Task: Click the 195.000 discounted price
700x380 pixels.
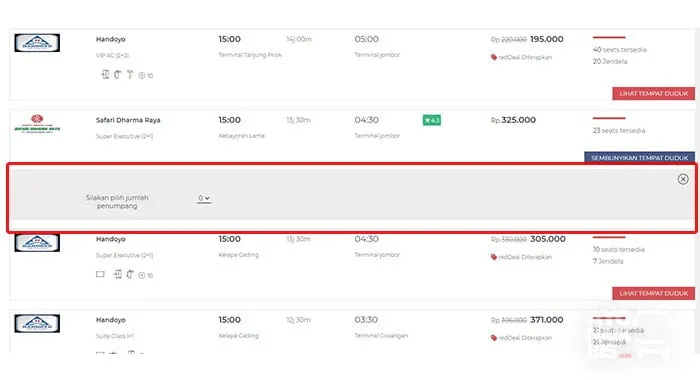Action: [546, 39]
